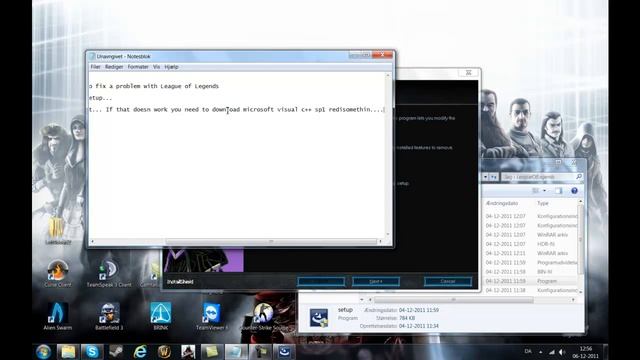The height and width of the screenshot is (360, 640).
Task: Open the Hjælp menu in Notepad
Action: tap(171, 67)
